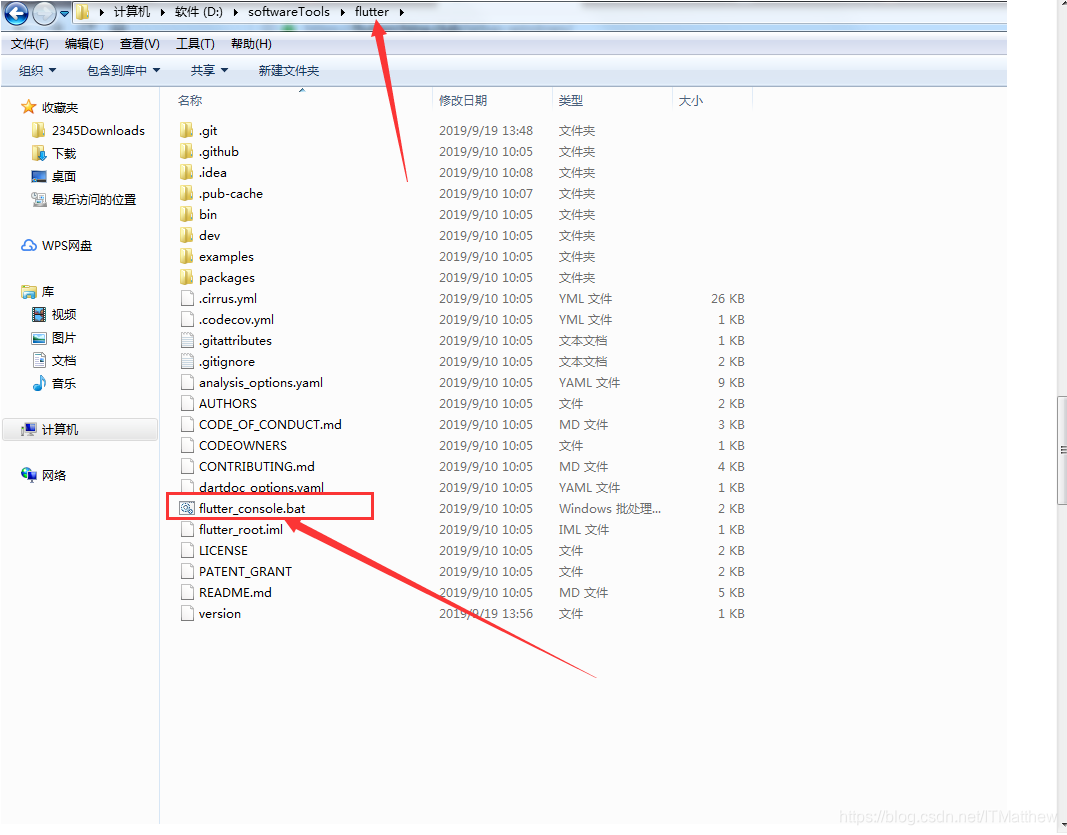Viewport: 1067px width, 835px height.
Task: Open the 组织 dropdown in the toolbar
Action: click(x=37, y=71)
